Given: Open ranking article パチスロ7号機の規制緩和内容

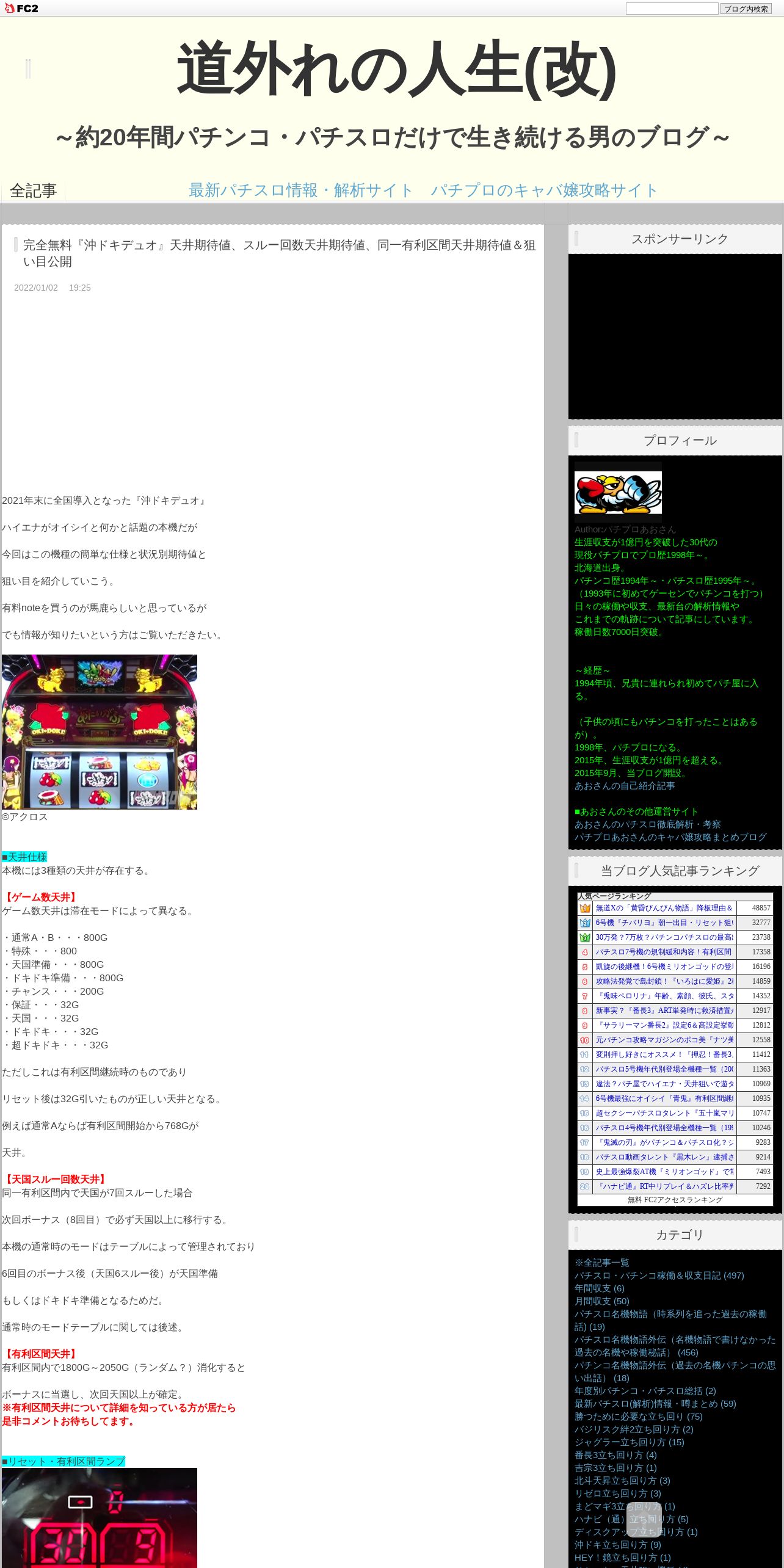Looking at the screenshot, I should pos(664,952).
